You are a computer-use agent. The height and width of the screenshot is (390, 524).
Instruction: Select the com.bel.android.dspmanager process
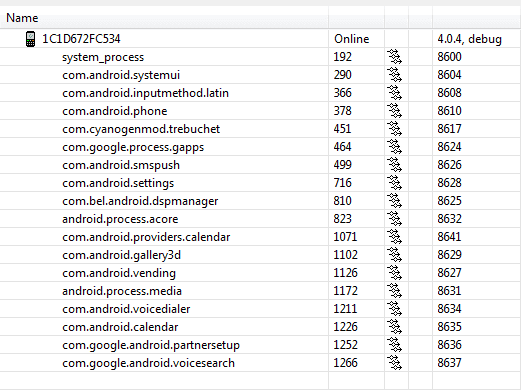pyautogui.click(x=140, y=202)
